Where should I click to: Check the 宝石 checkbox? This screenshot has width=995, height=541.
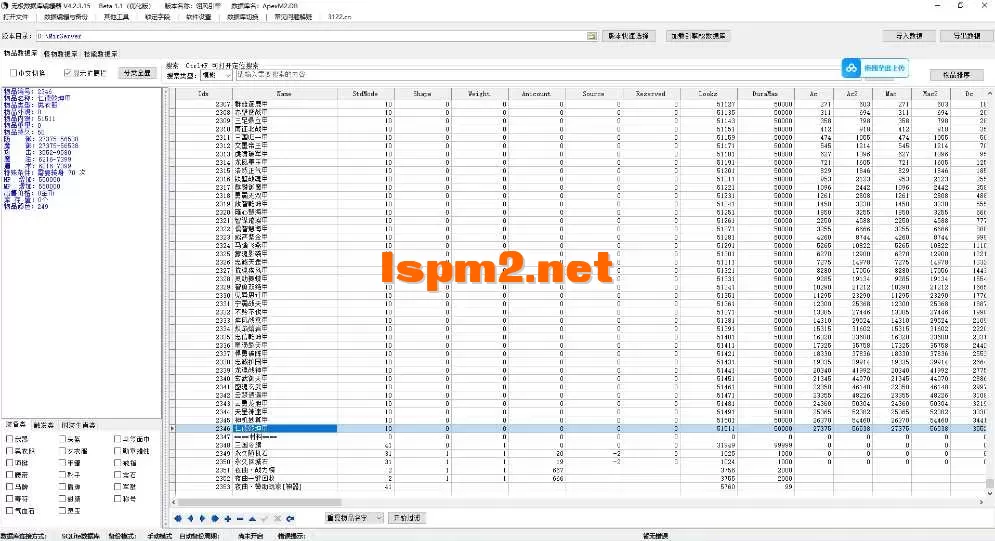(x=117, y=474)
